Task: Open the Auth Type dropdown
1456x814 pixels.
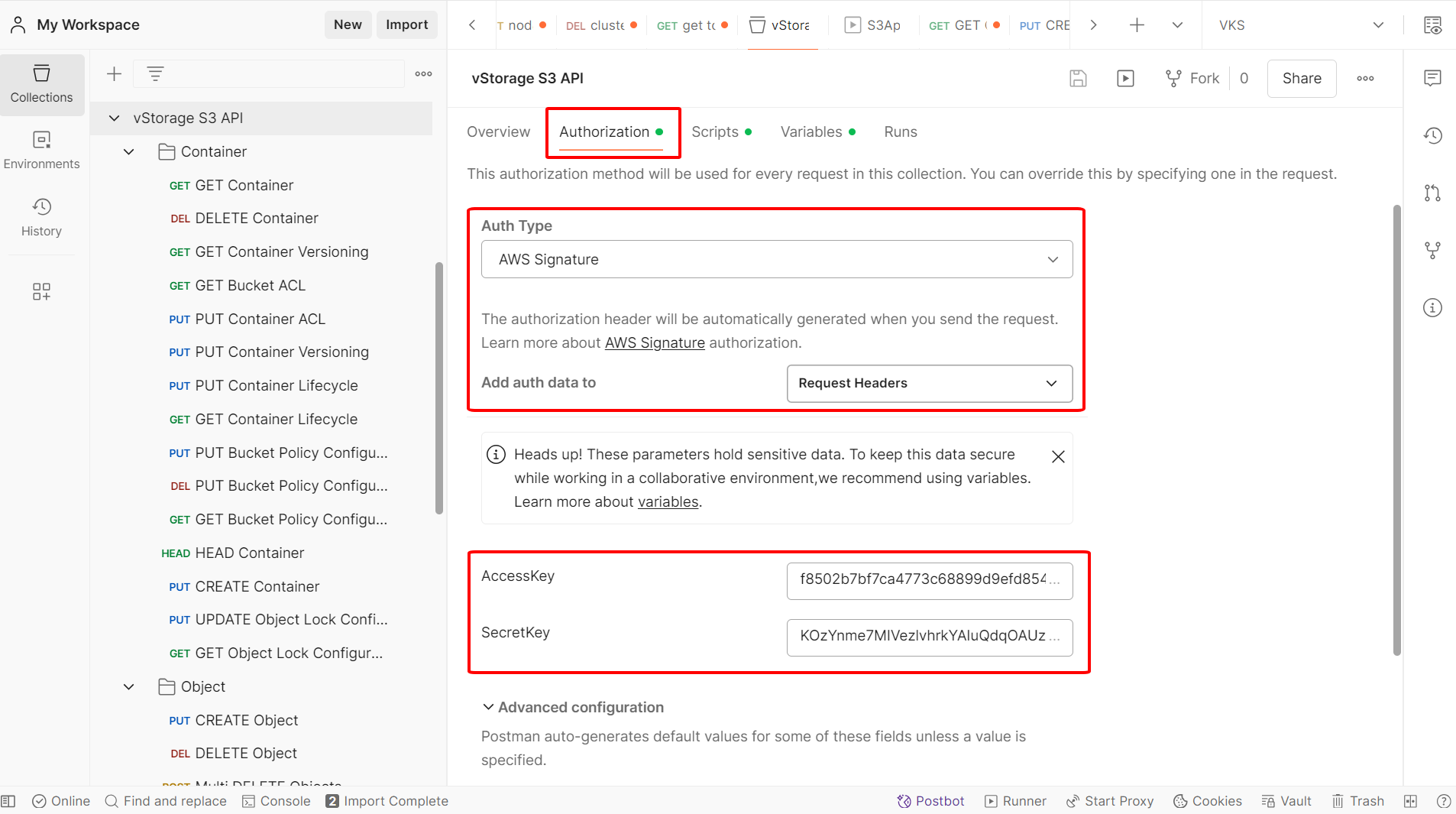Action: (777, 260)
